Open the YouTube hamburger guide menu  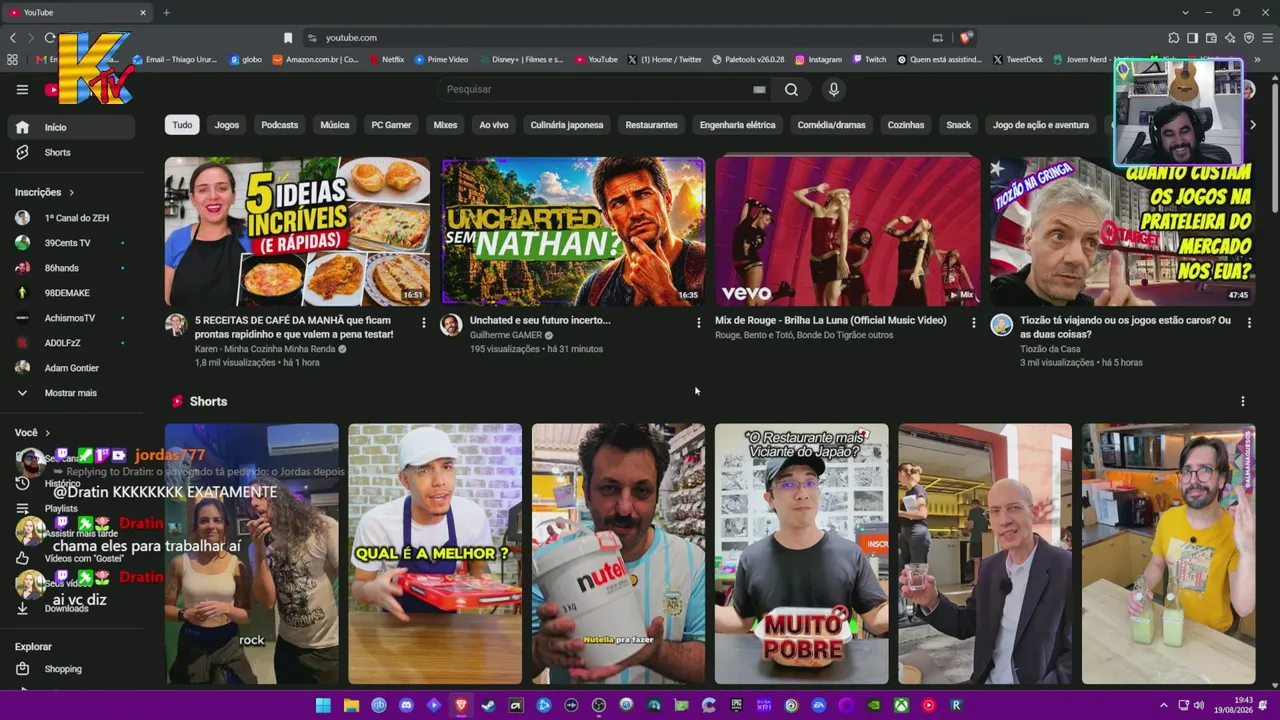coord(22,89)
